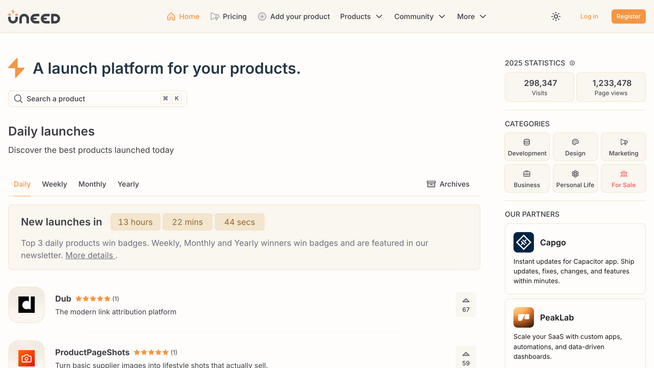
Task: Click the search magnifier icon
Action: (18, 99)
